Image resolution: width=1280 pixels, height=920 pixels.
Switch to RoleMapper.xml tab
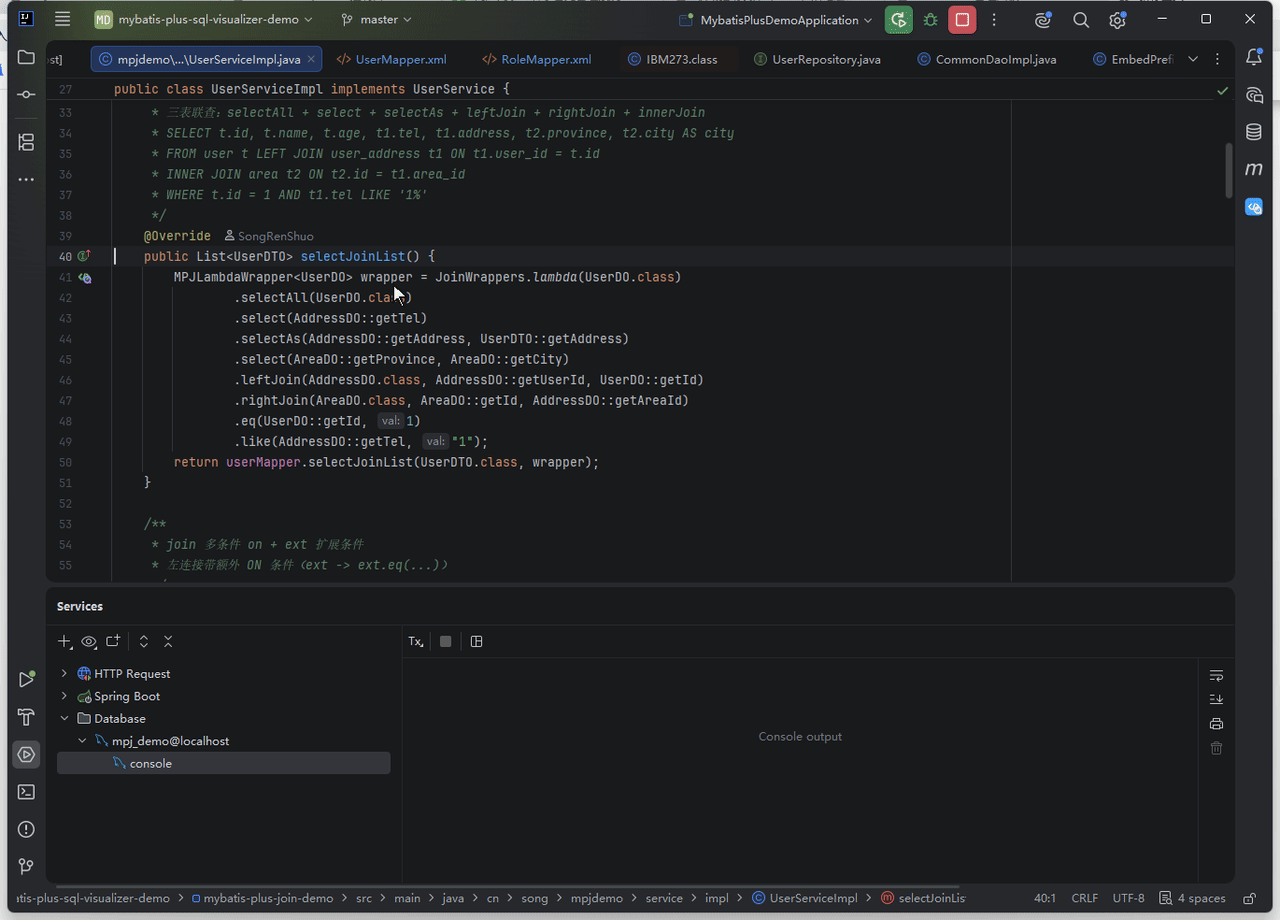coord(537,59)
